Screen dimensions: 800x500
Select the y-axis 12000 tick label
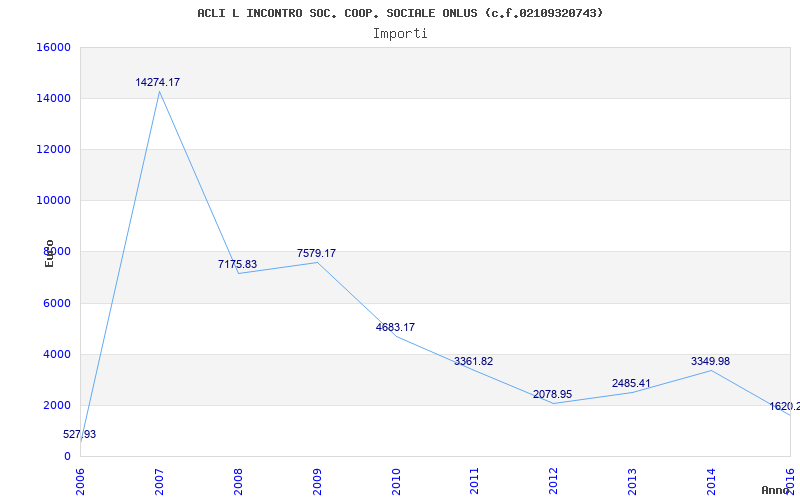[x=54, y=149]
